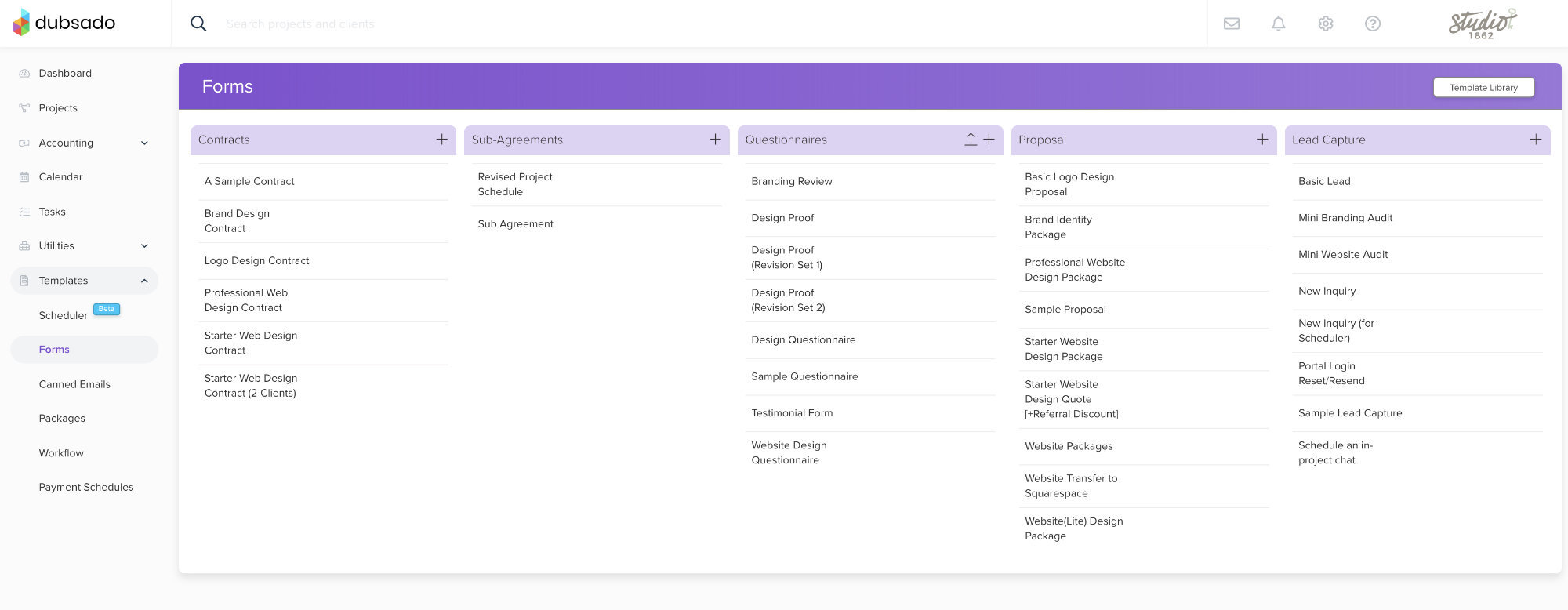Open Logo Design Contract
This screenshot has height=610, width=1568.
(256, 260)
